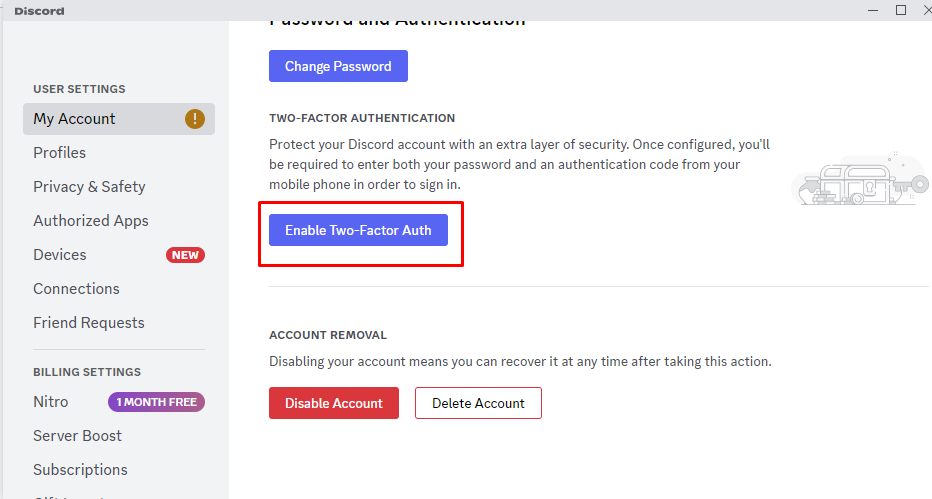
Task: Click the Change Password button
Action: point(338,66)
